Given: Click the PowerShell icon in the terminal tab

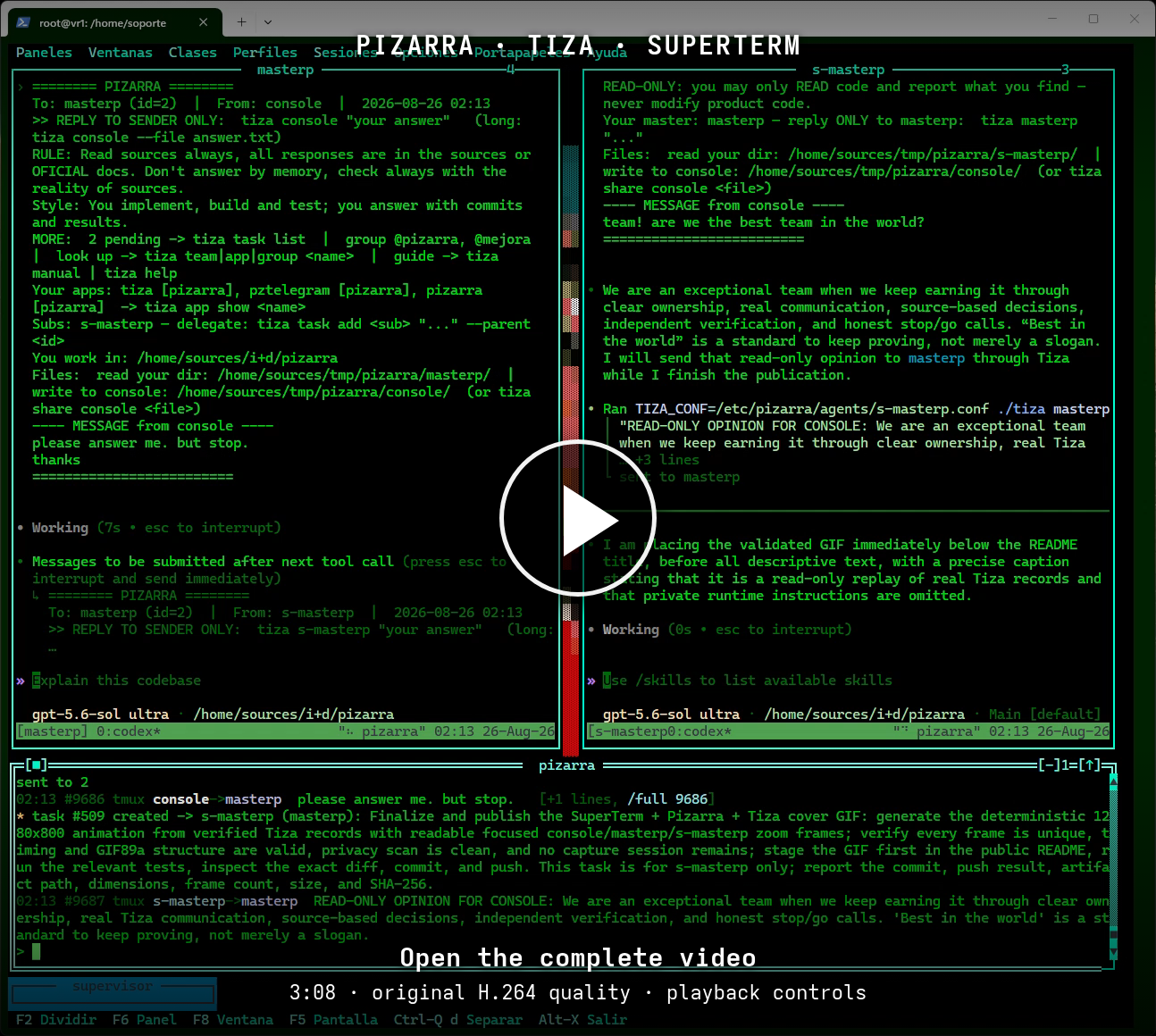Looking at the screenshot, I should tap(22, 22).
